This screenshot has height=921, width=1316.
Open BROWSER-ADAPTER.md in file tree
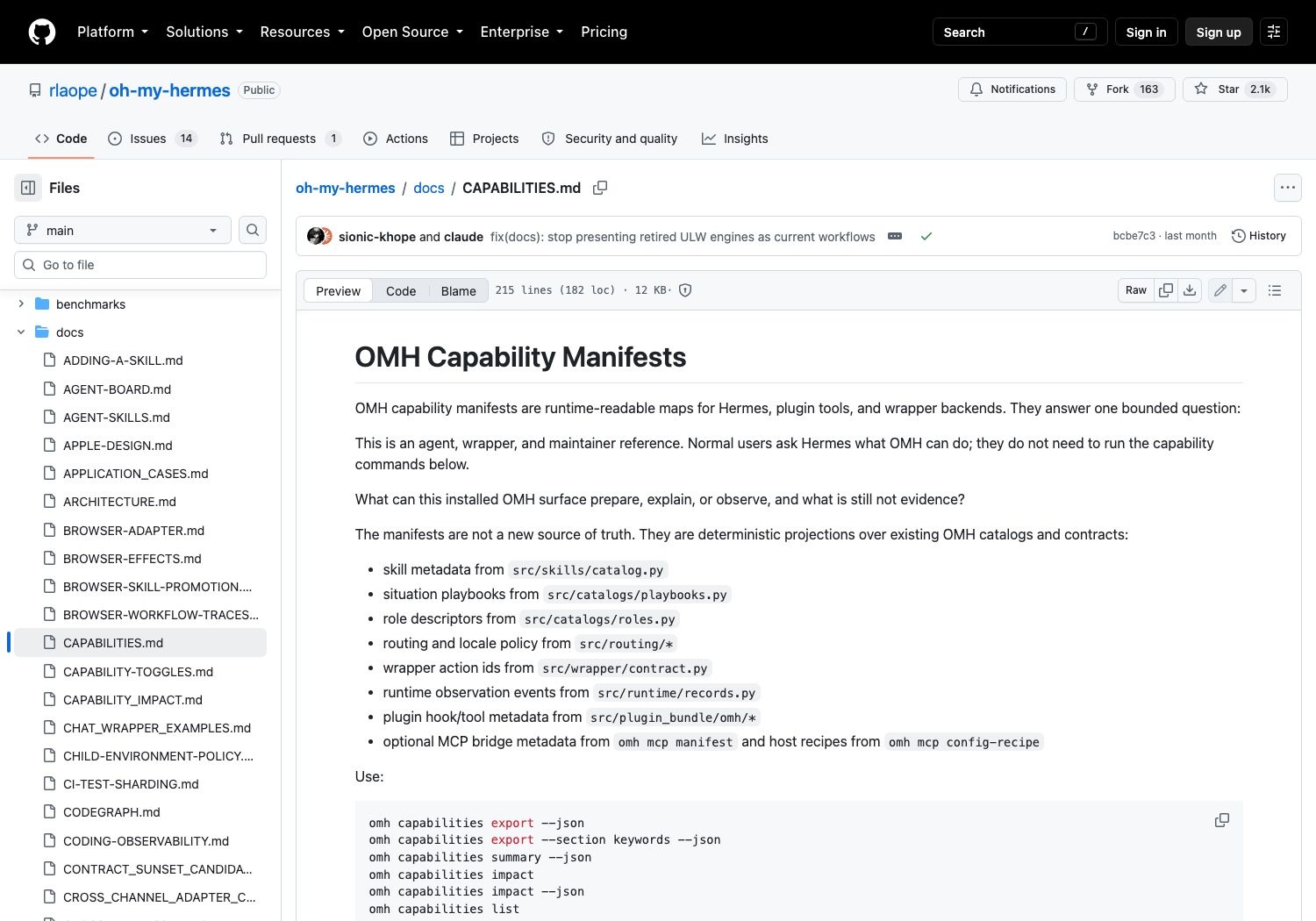click(133, 531)
